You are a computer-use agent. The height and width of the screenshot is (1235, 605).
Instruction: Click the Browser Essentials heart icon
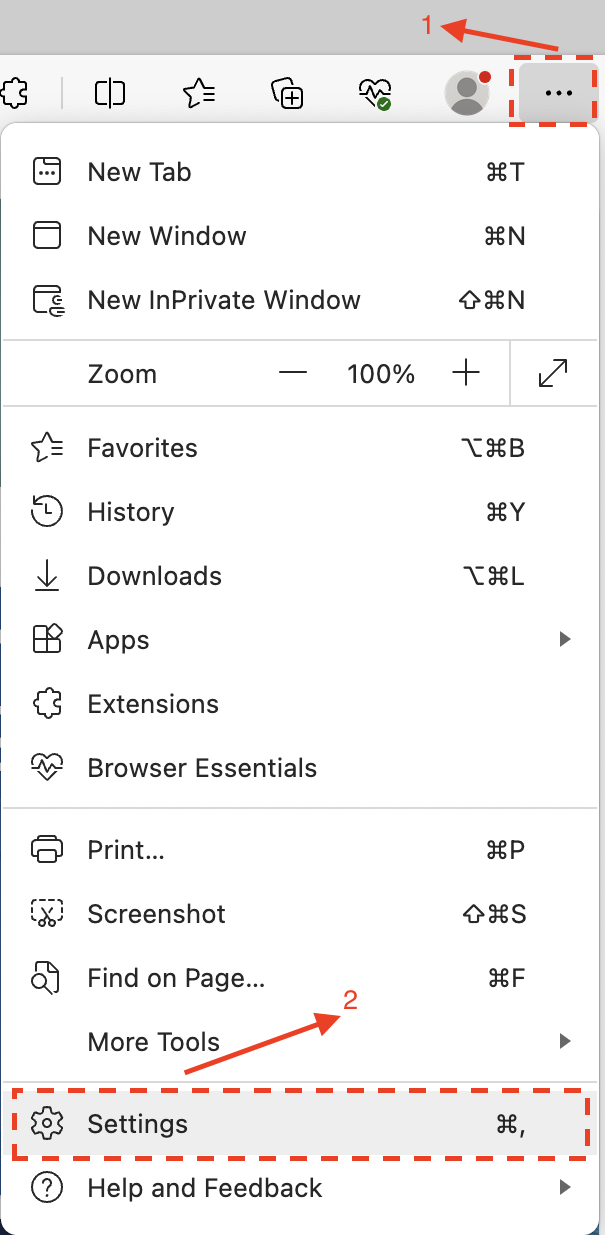coord(376,93)
